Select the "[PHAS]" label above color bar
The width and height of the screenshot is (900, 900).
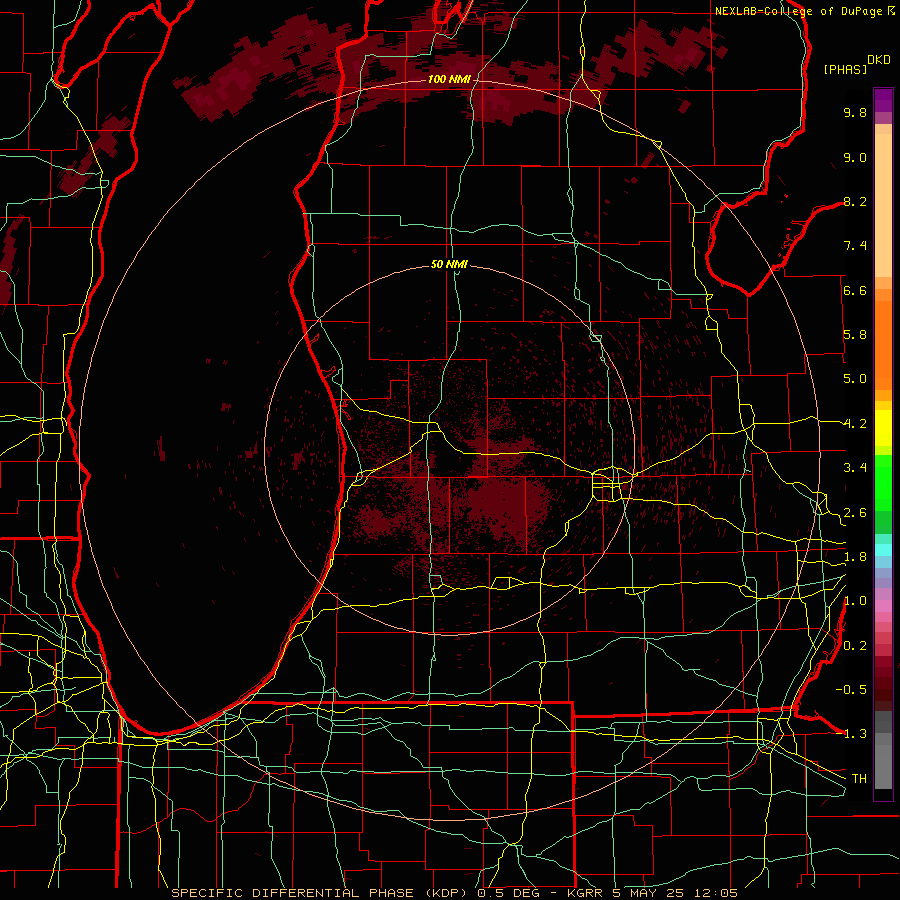(845, 69)
